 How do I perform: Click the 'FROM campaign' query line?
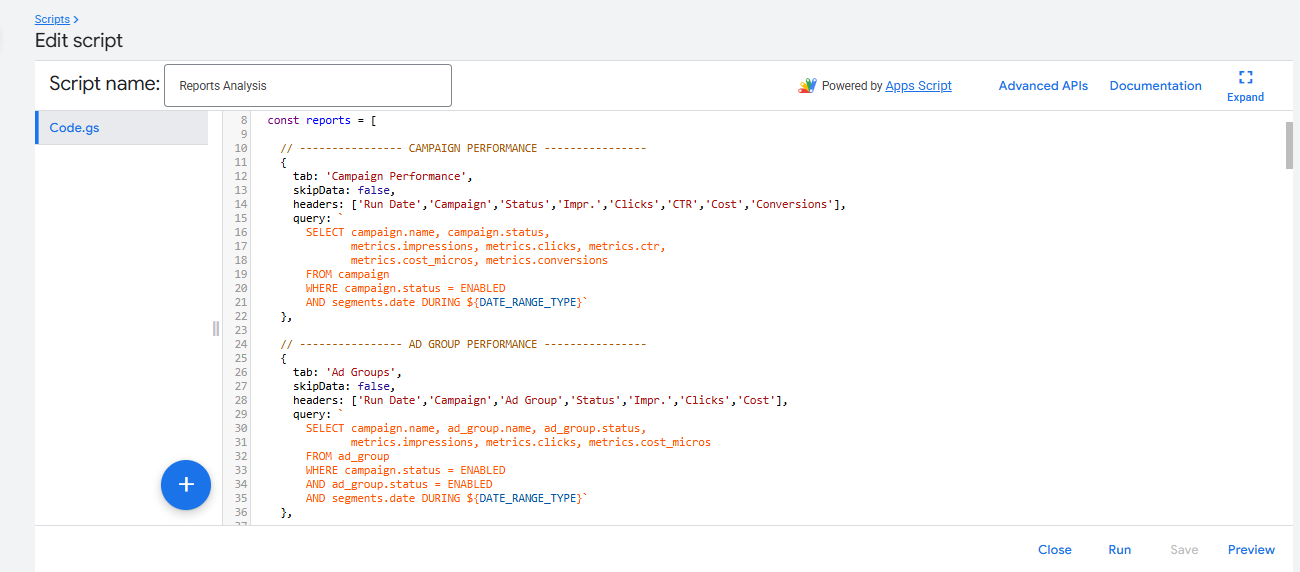(347, 274)
